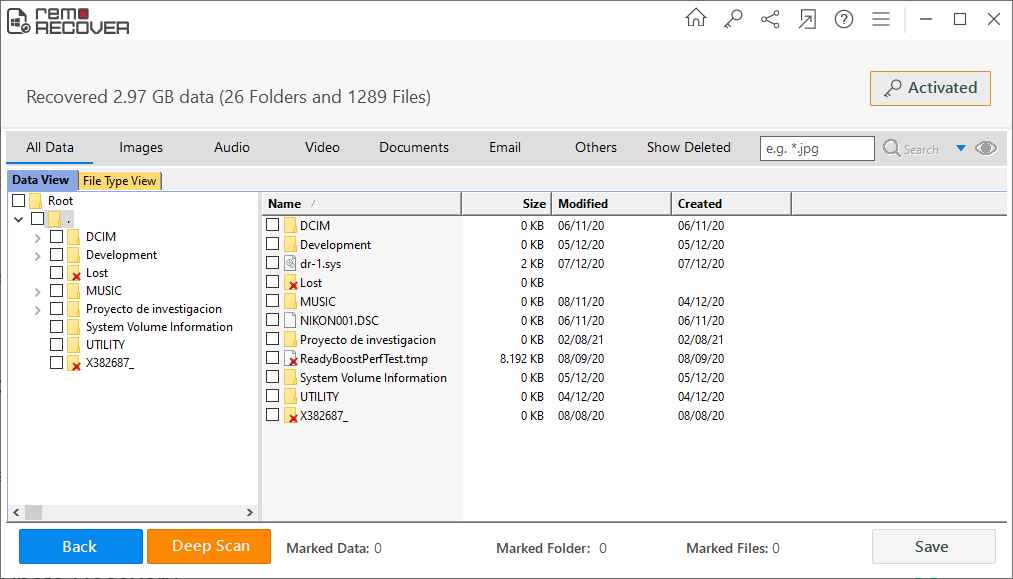Viewport: 1013px width, 579px height.
Task: Toggle the file preview eye icon
Action: pos(986,147)
